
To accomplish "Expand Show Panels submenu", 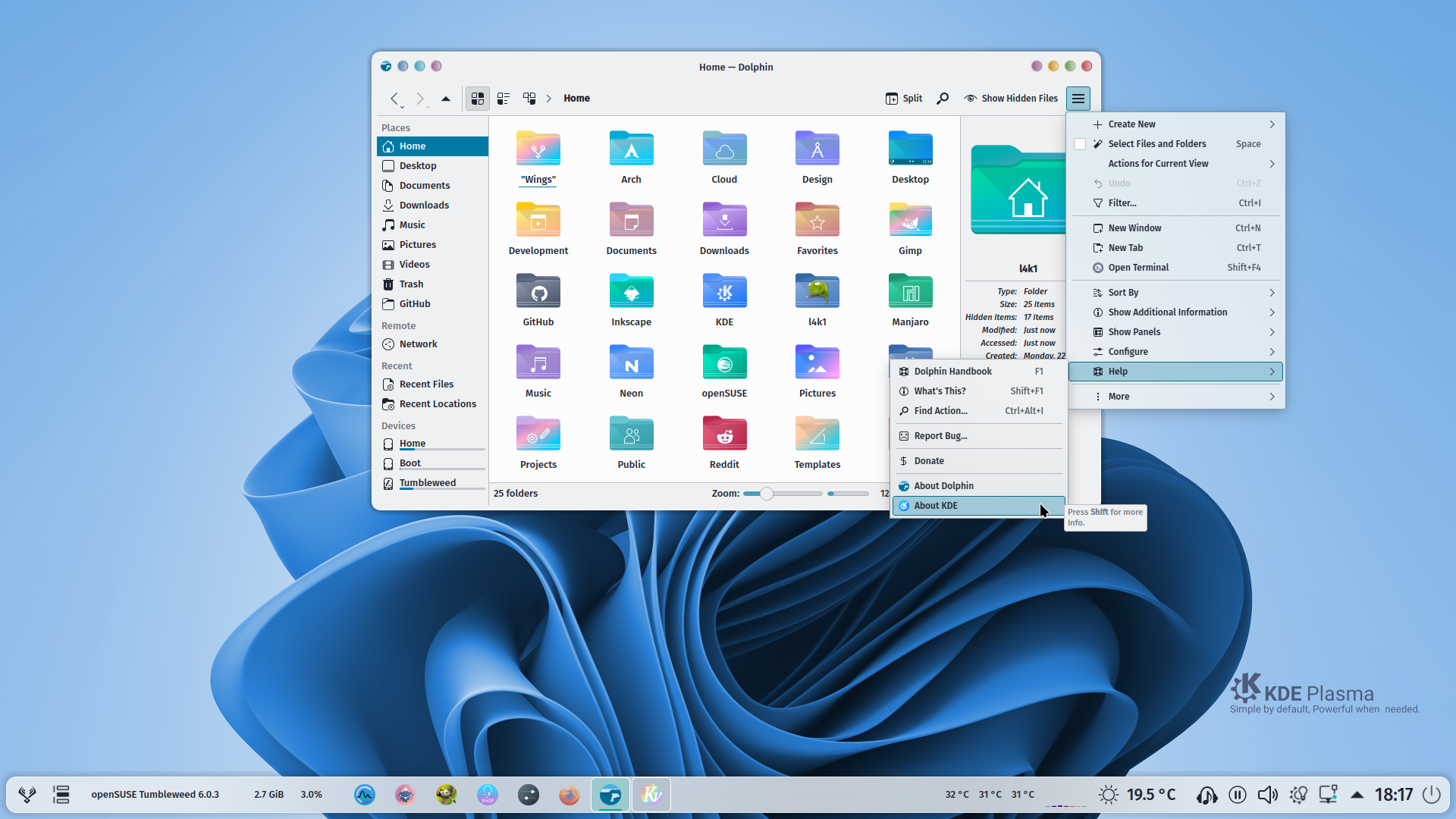I will [x=1175, y=332].
